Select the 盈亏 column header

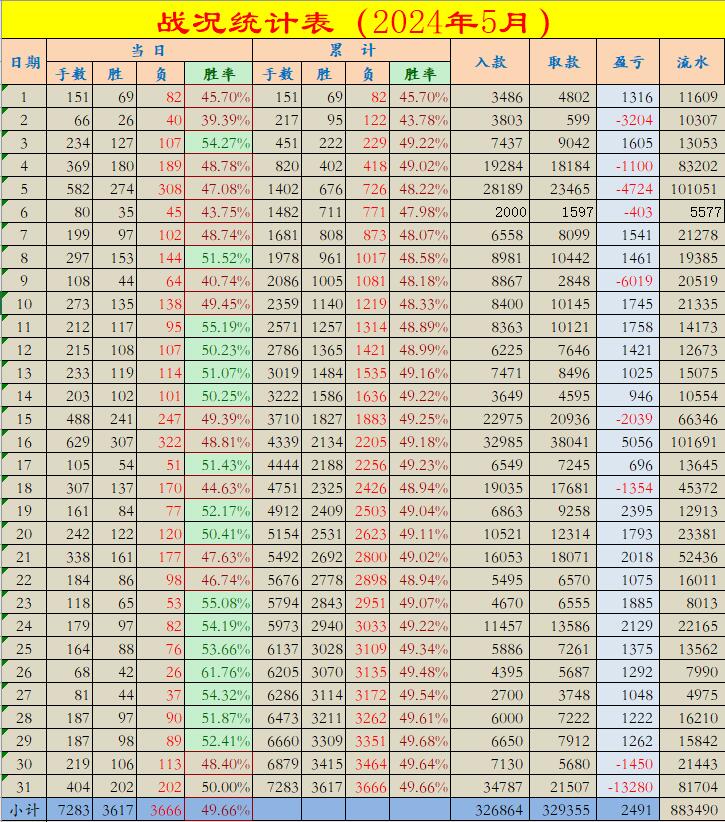pyautogui.click(x=628, y=62)
